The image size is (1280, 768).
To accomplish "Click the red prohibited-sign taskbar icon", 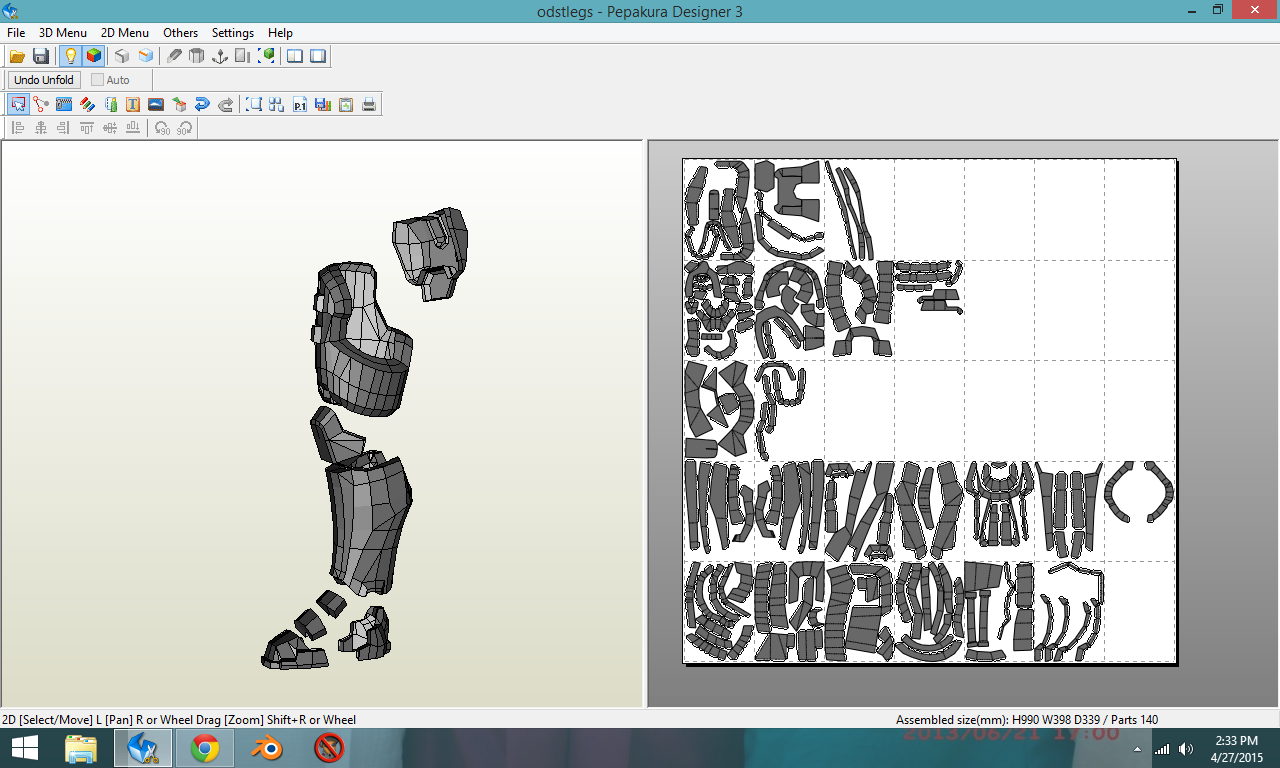I will click(329, 748).
